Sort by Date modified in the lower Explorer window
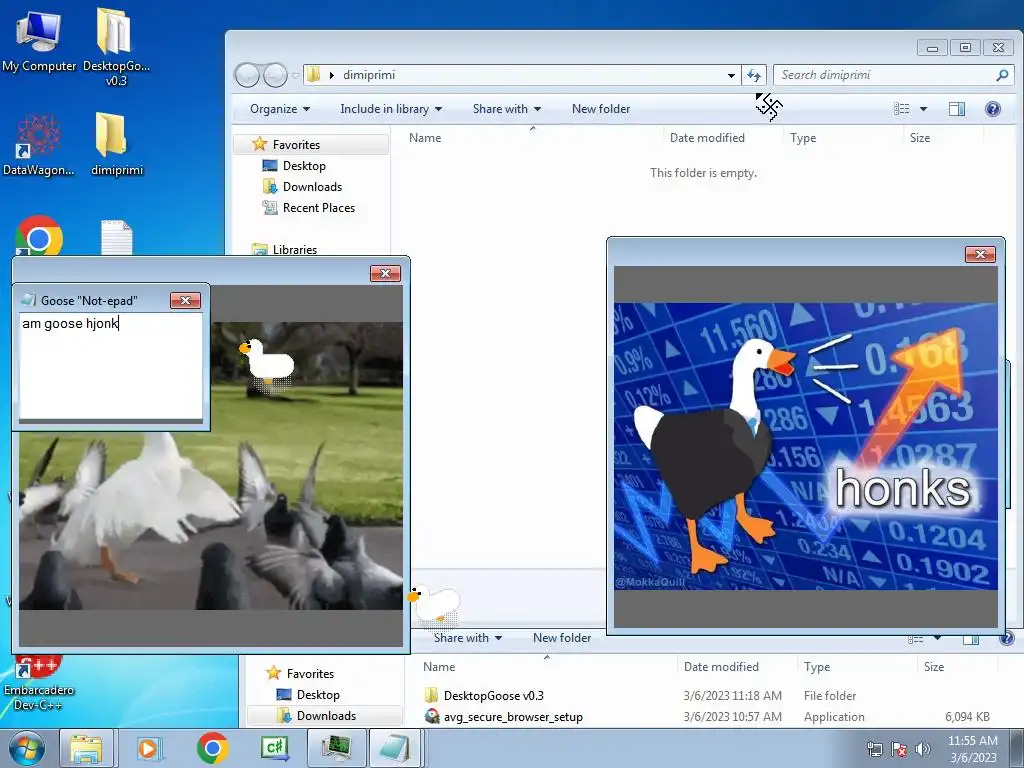 (x=721, y=667)
